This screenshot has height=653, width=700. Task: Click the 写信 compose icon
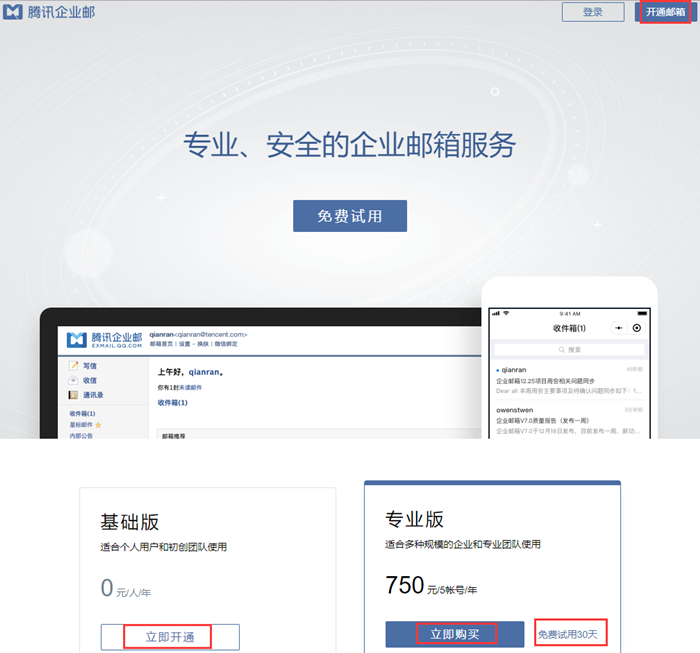point(75,366)
